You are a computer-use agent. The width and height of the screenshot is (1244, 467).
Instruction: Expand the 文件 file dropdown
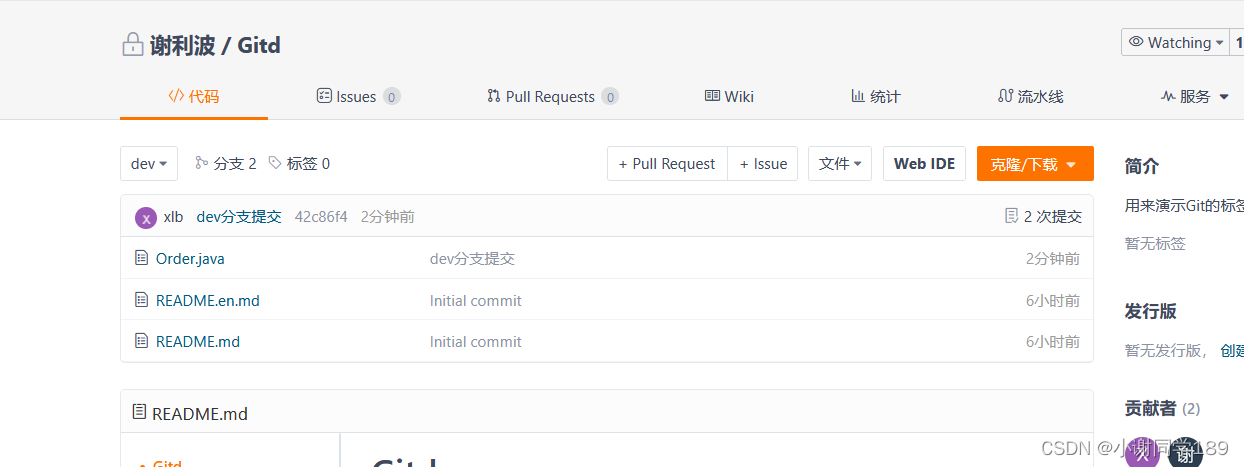(840, 164)
